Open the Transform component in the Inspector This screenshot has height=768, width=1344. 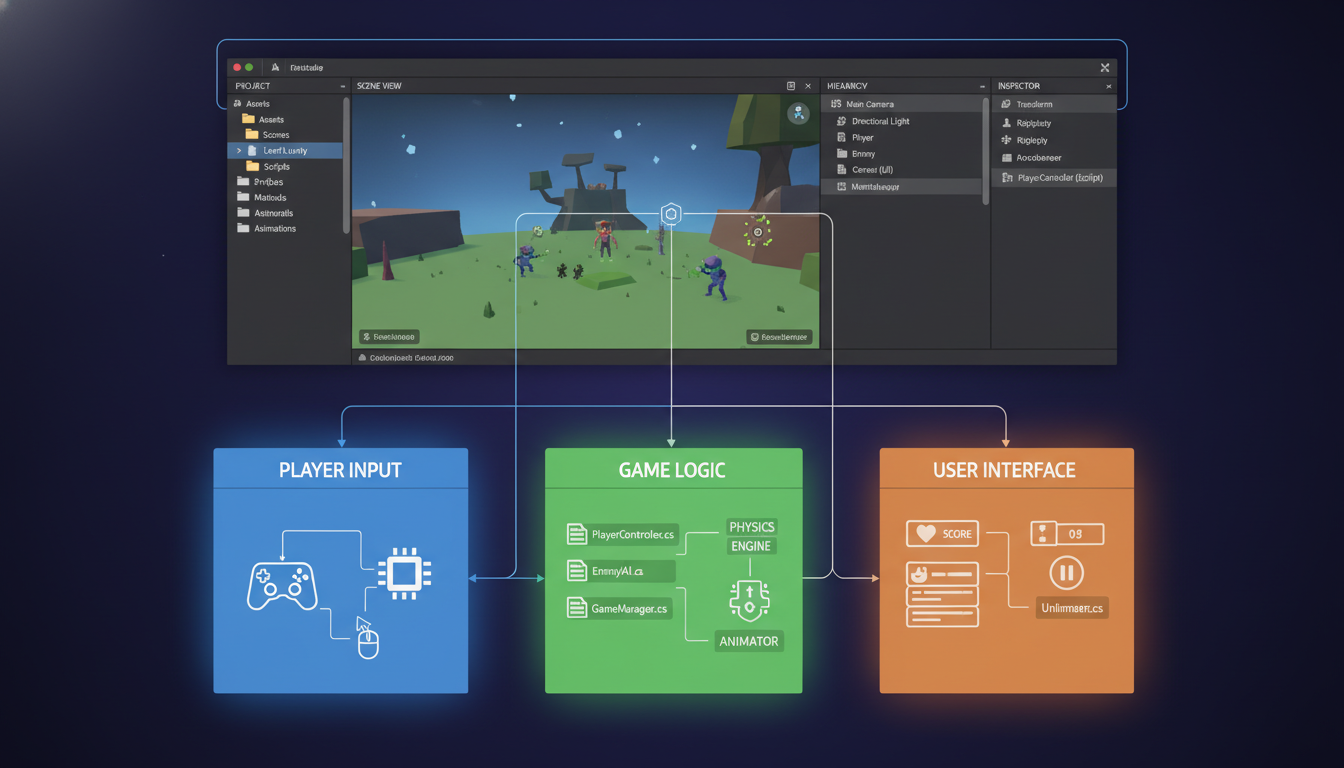pos(1005,104)
